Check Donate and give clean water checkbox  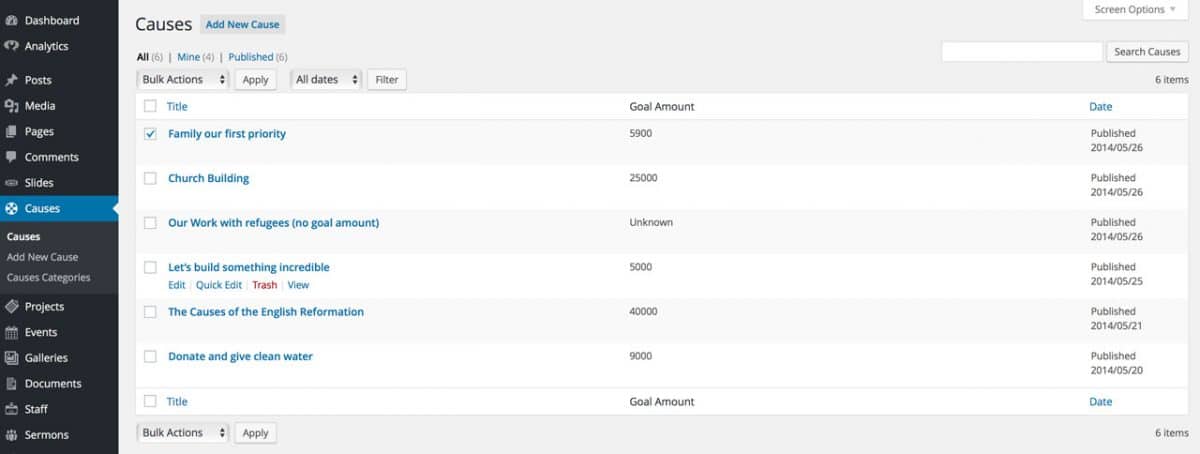click(x=150, y=356)
